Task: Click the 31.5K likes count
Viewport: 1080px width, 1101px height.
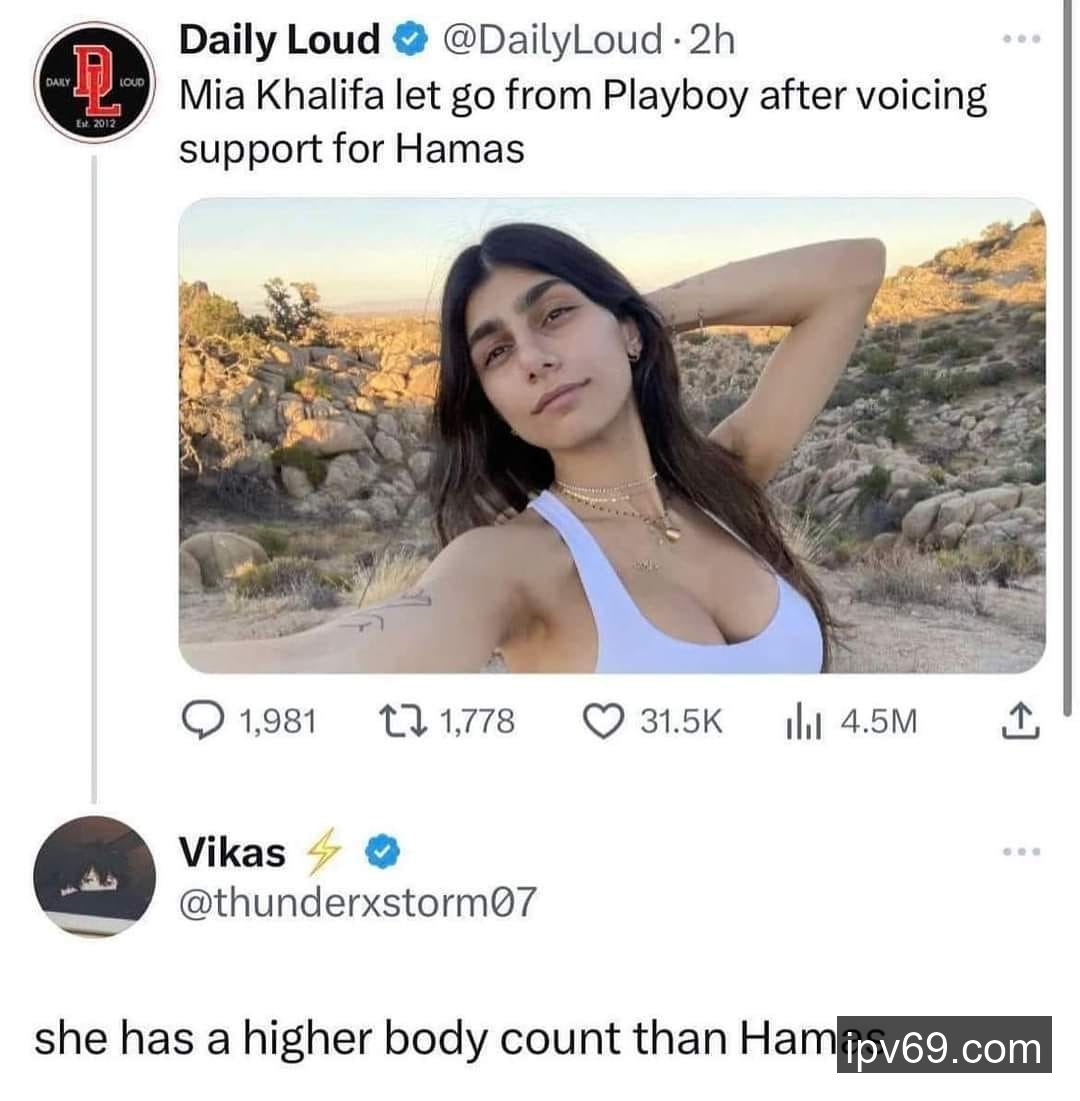Action: pos(680,722)
